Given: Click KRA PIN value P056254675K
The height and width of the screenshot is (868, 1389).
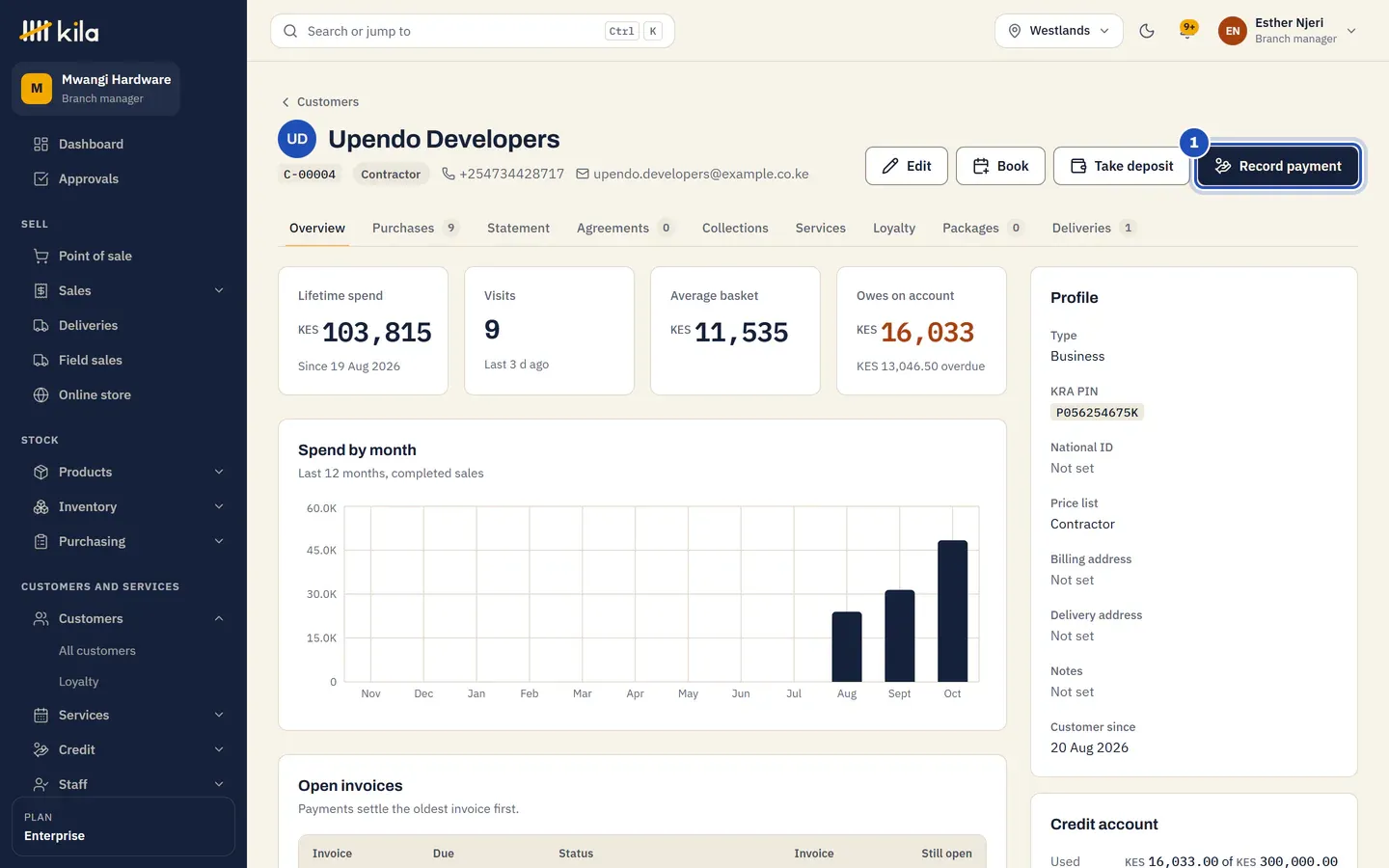Looking at the screenshot, I should pyautogui.click(x=1097, y=412).
